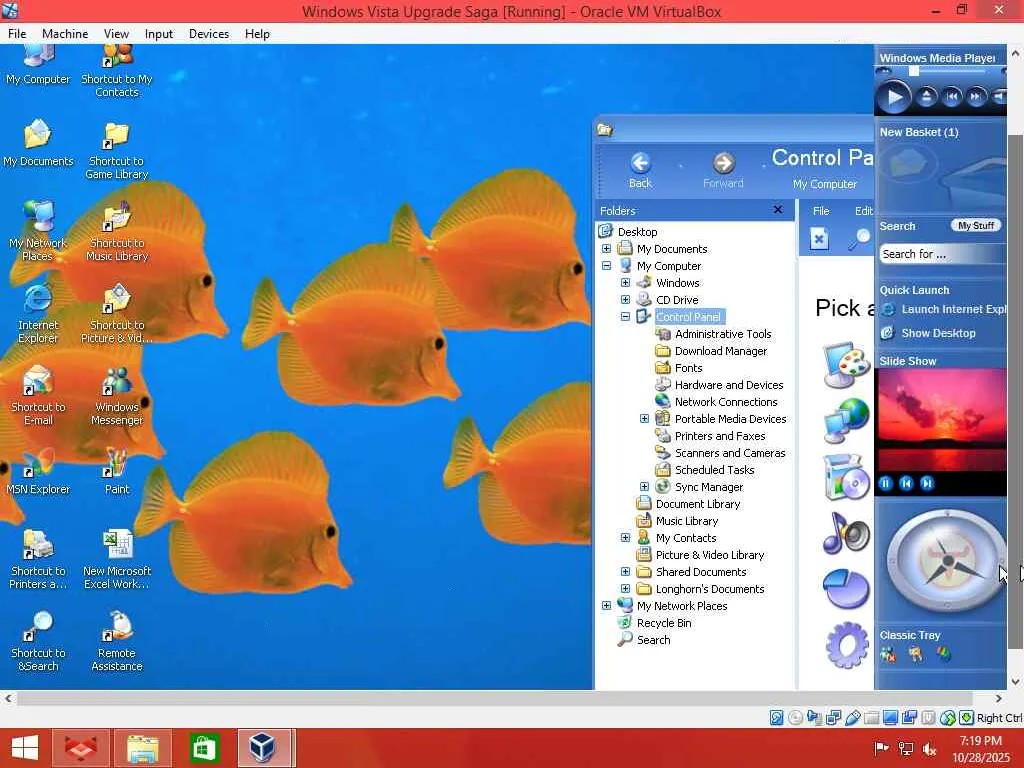Expand Sync Manager tree node
This screenshot has width=1024, height=768.
(644, 487)
